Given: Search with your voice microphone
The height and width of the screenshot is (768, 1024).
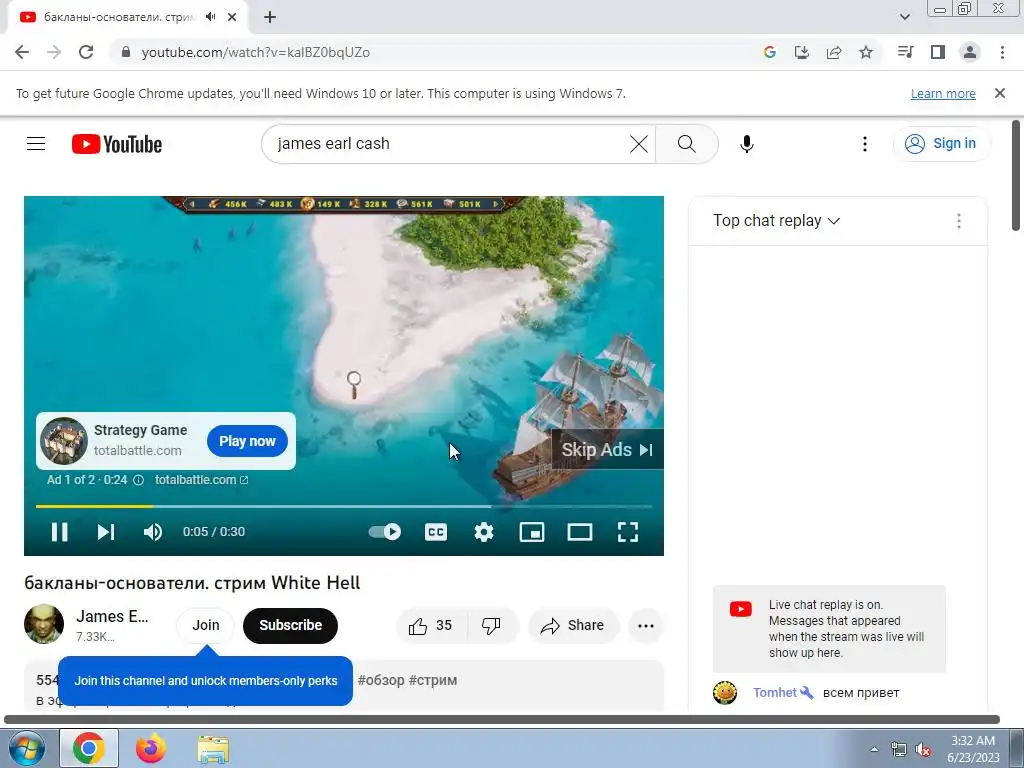Looking at the screenshot, I should 746,144.
